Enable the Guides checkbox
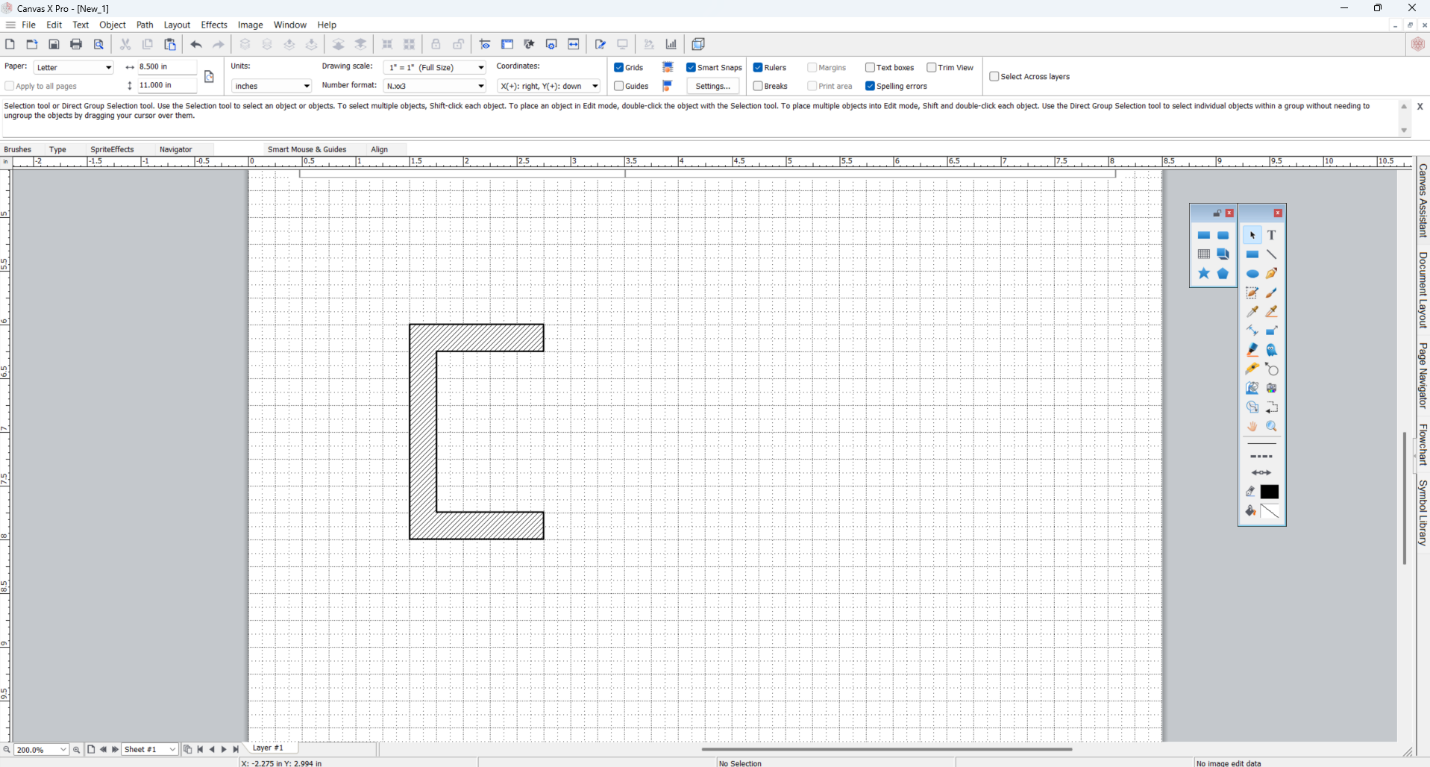This screenshot has width=1430, height=767. [619, 86]
